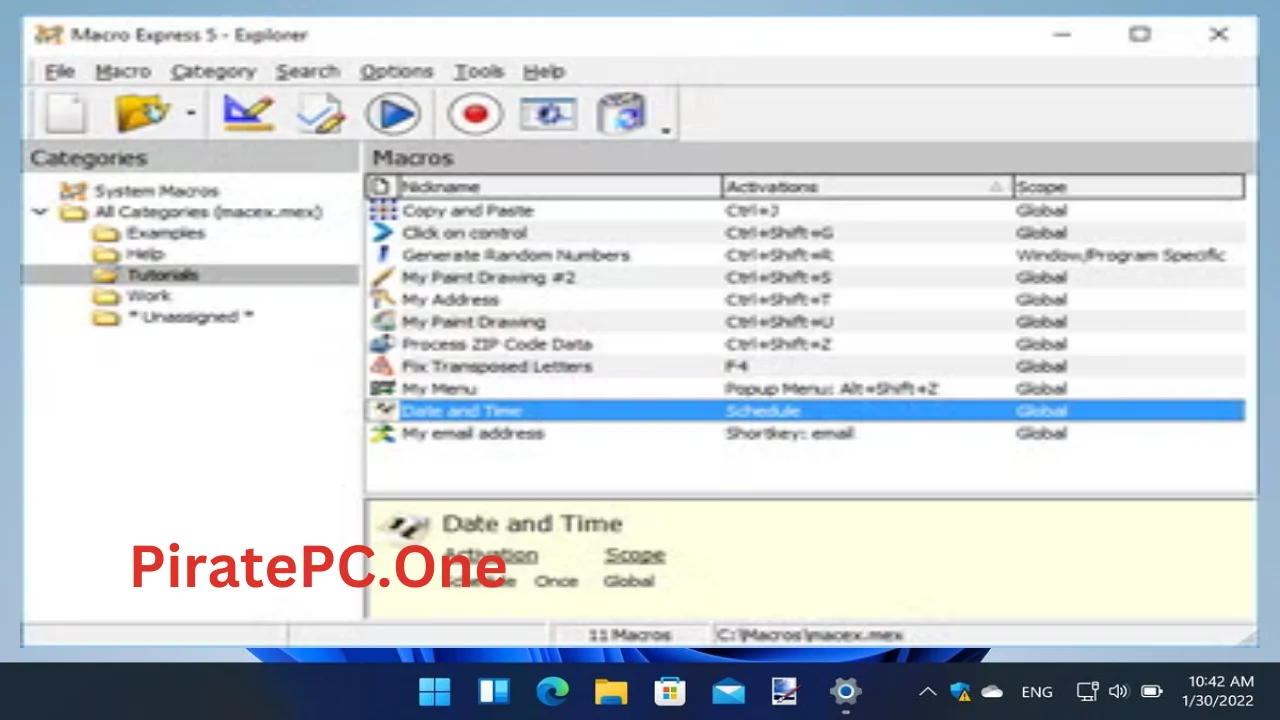Open the Options menu
Screen dimensions: 1280x720
(397, 71)
